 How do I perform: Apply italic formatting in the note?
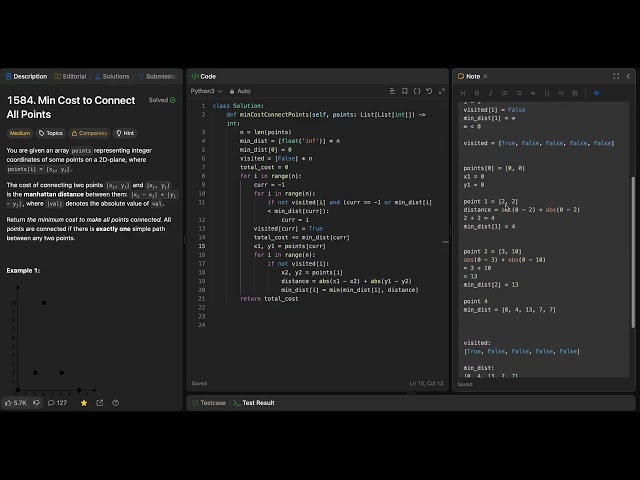click(491, 93)
